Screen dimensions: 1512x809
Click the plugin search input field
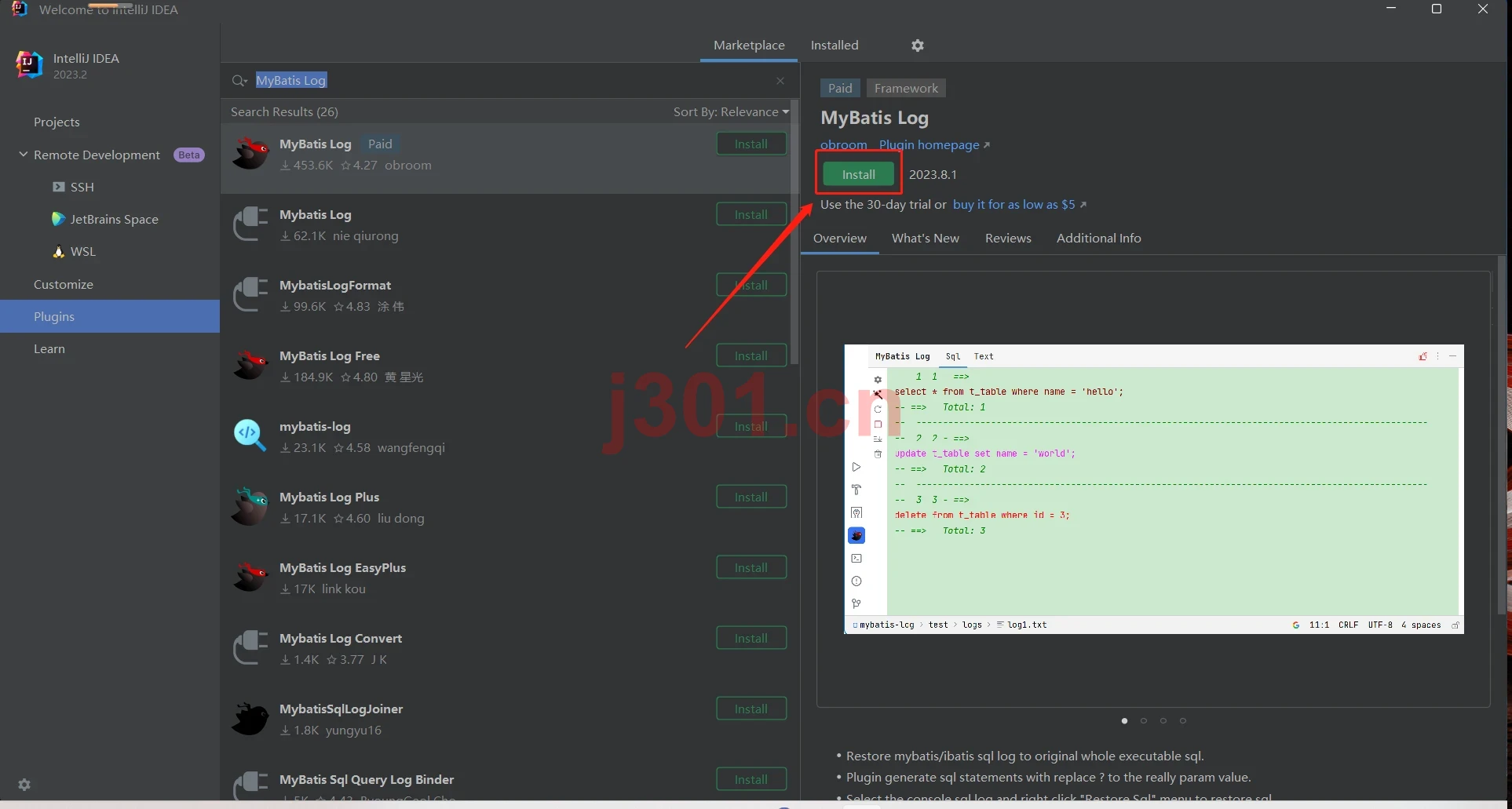tap(510, 81)
